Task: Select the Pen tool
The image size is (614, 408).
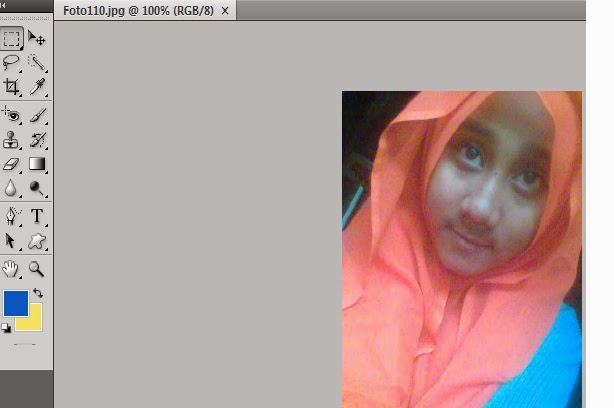Action: pos(11,216)
